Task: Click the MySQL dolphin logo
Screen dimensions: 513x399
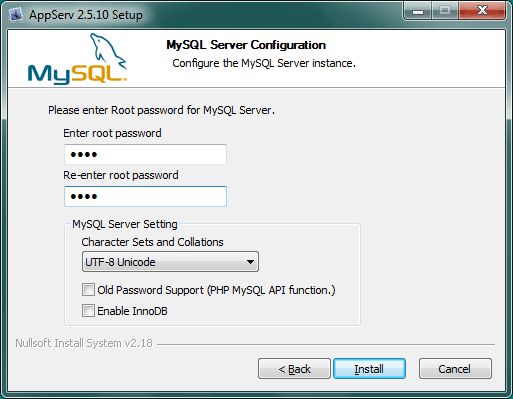Action: click(x=77, y=59)
